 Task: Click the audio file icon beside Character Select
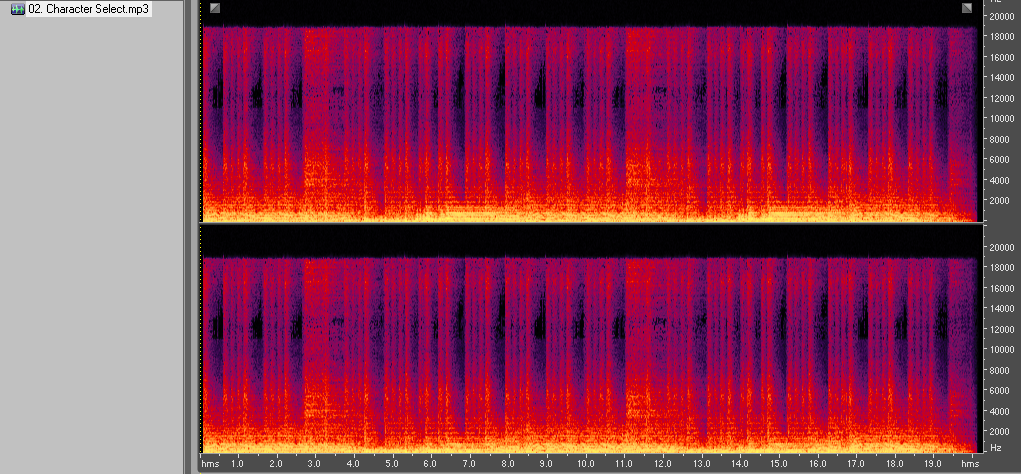(x=18, y=10)
